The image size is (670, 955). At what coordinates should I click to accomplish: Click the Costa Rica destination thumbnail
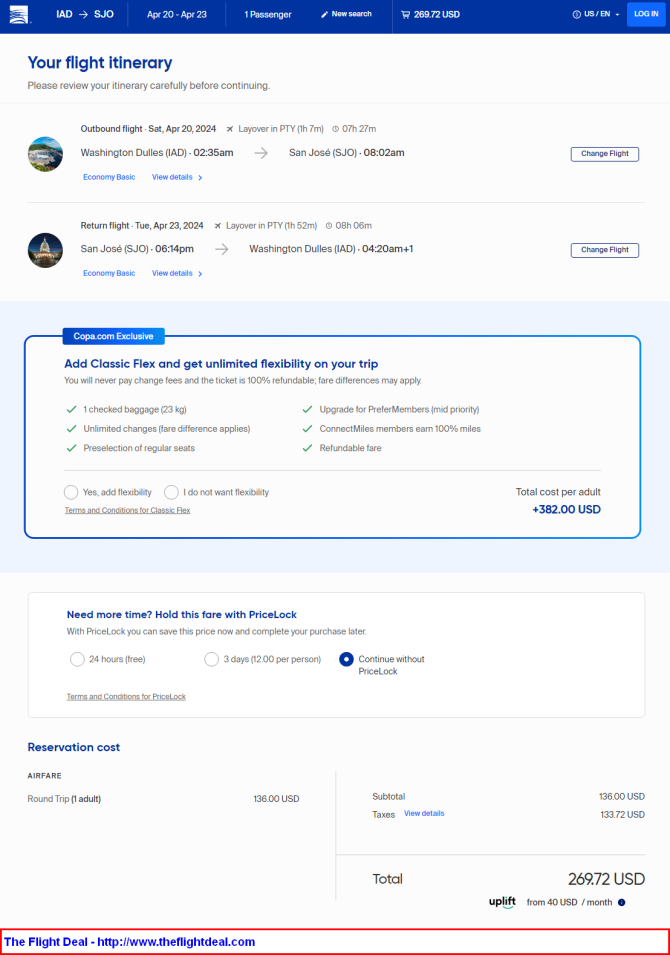point(45,154)
